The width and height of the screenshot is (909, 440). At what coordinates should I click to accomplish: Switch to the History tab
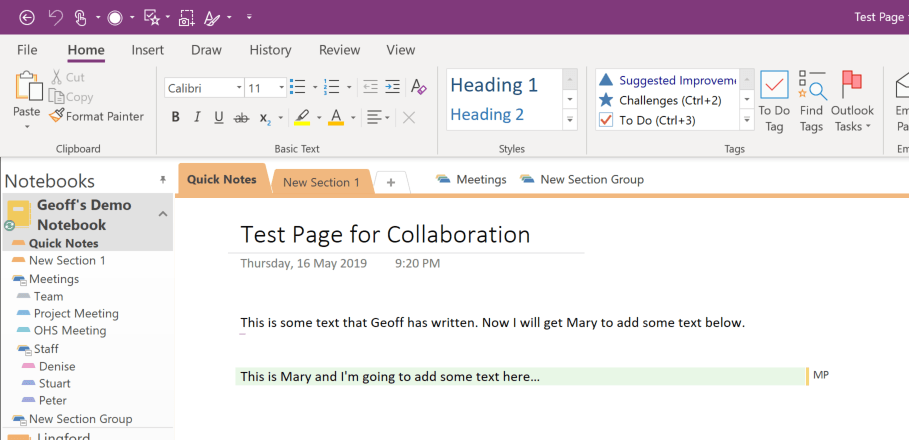tap(270, 50)
